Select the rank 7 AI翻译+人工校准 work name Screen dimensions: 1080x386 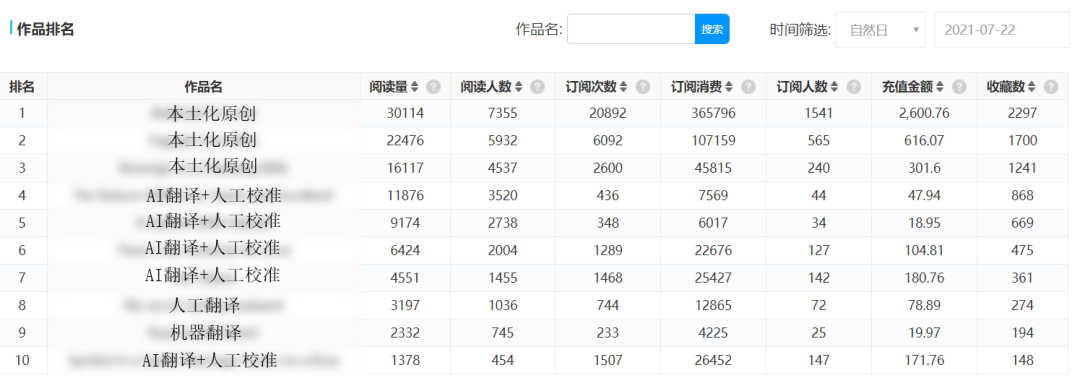214,276
